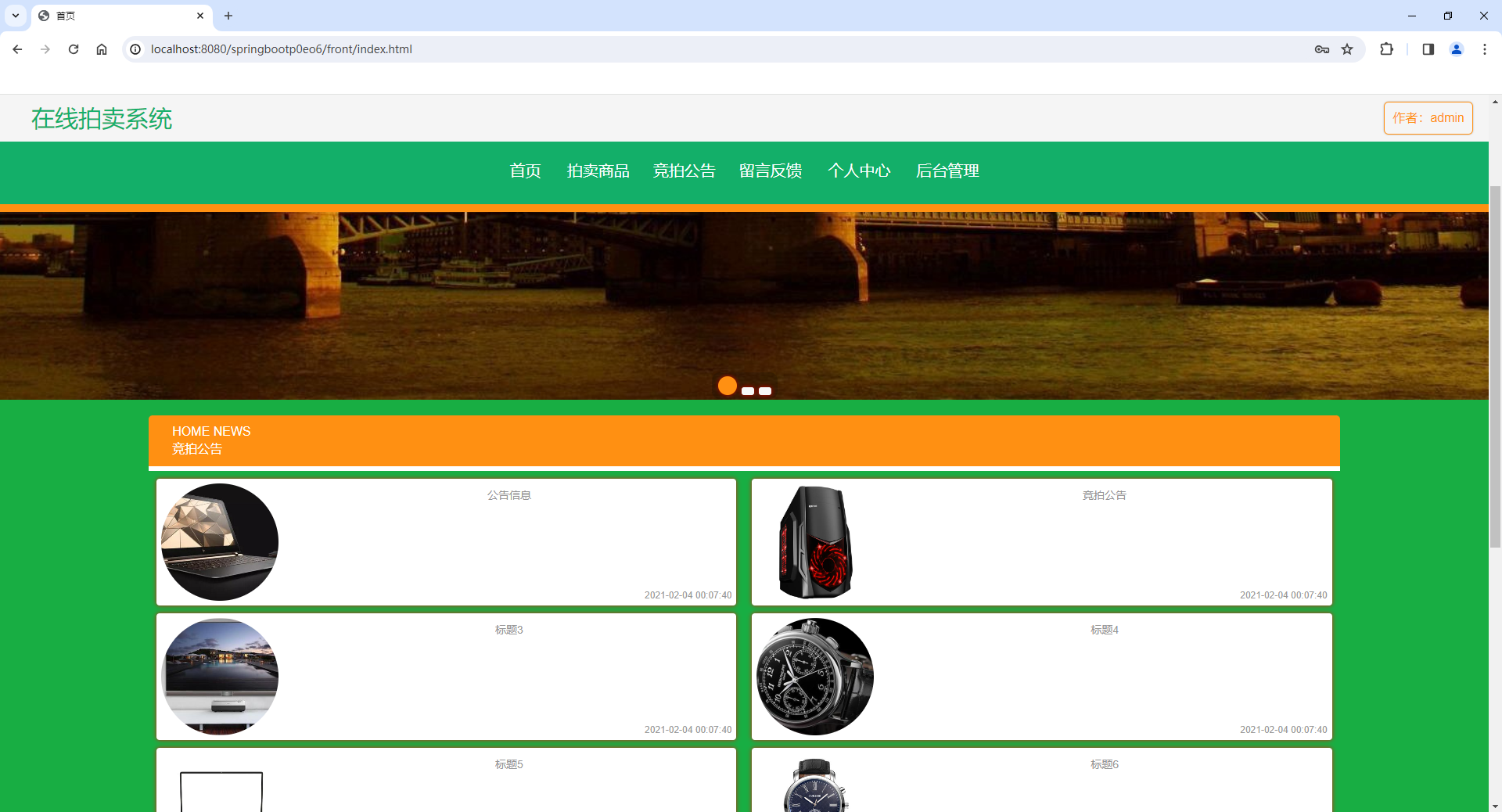1502x812 pixels.
Task: Open the 竞拍公告 navigation item
Action: pos(685,171)
